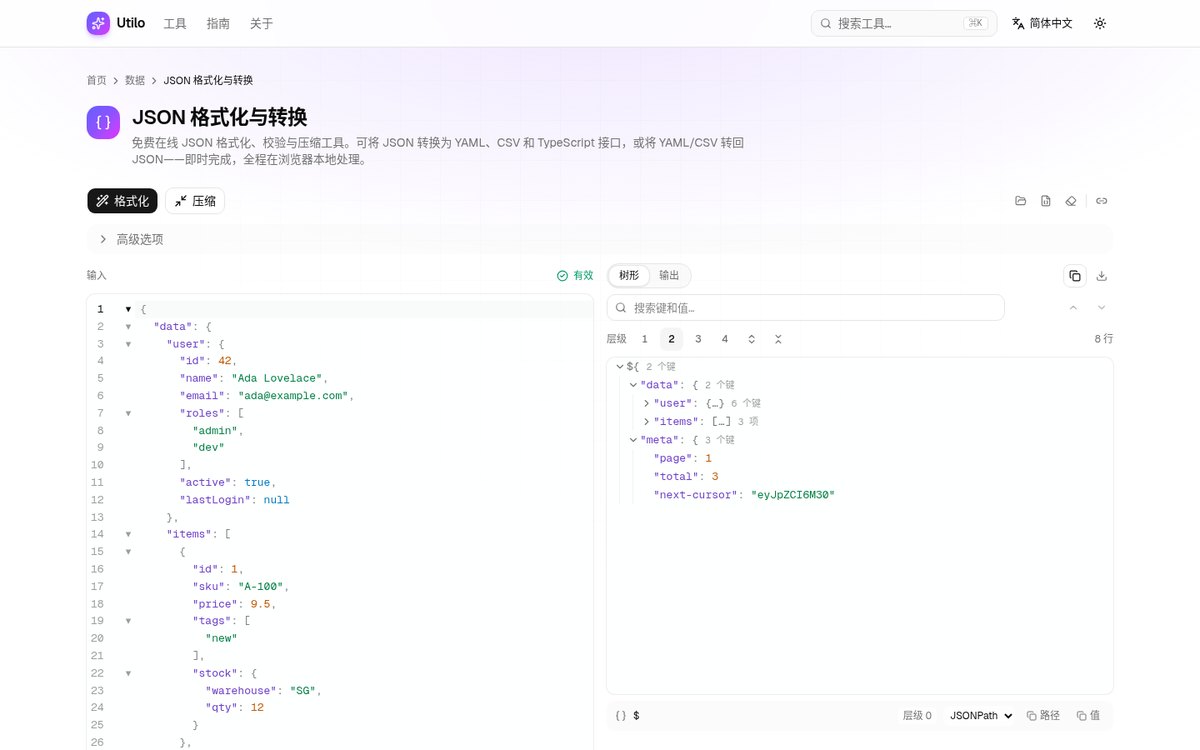Expand the 高级选项 section
Screen dimensions: 1200x750
point(599,239)
